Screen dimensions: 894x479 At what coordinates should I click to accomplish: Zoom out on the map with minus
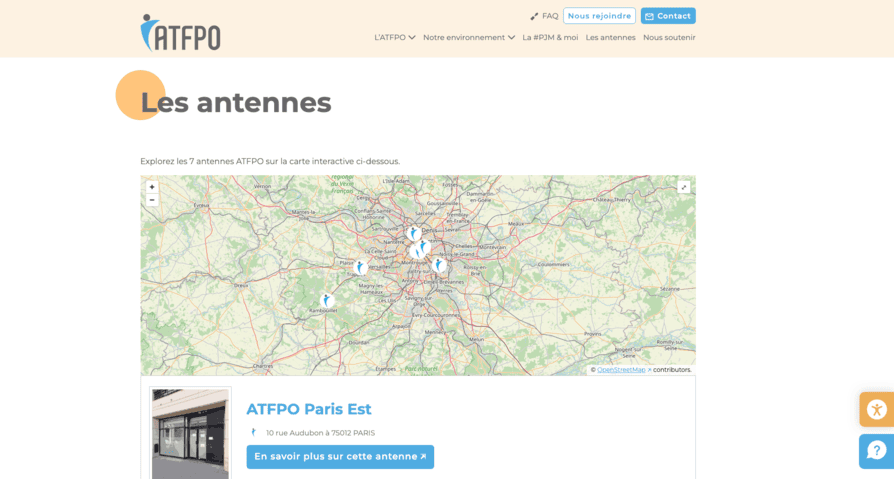click(x=152, y=200)
